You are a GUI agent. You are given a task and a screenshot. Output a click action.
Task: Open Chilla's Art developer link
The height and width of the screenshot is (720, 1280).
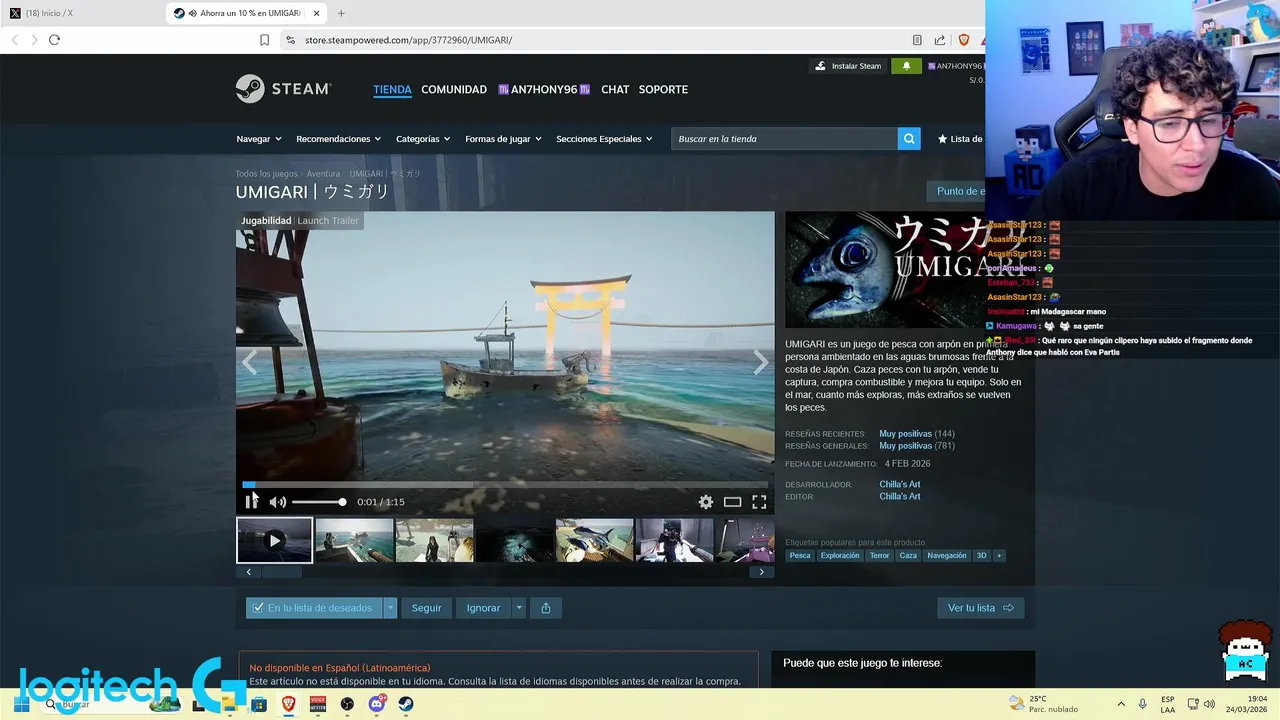pyautogui.click(x=900, y=484)
